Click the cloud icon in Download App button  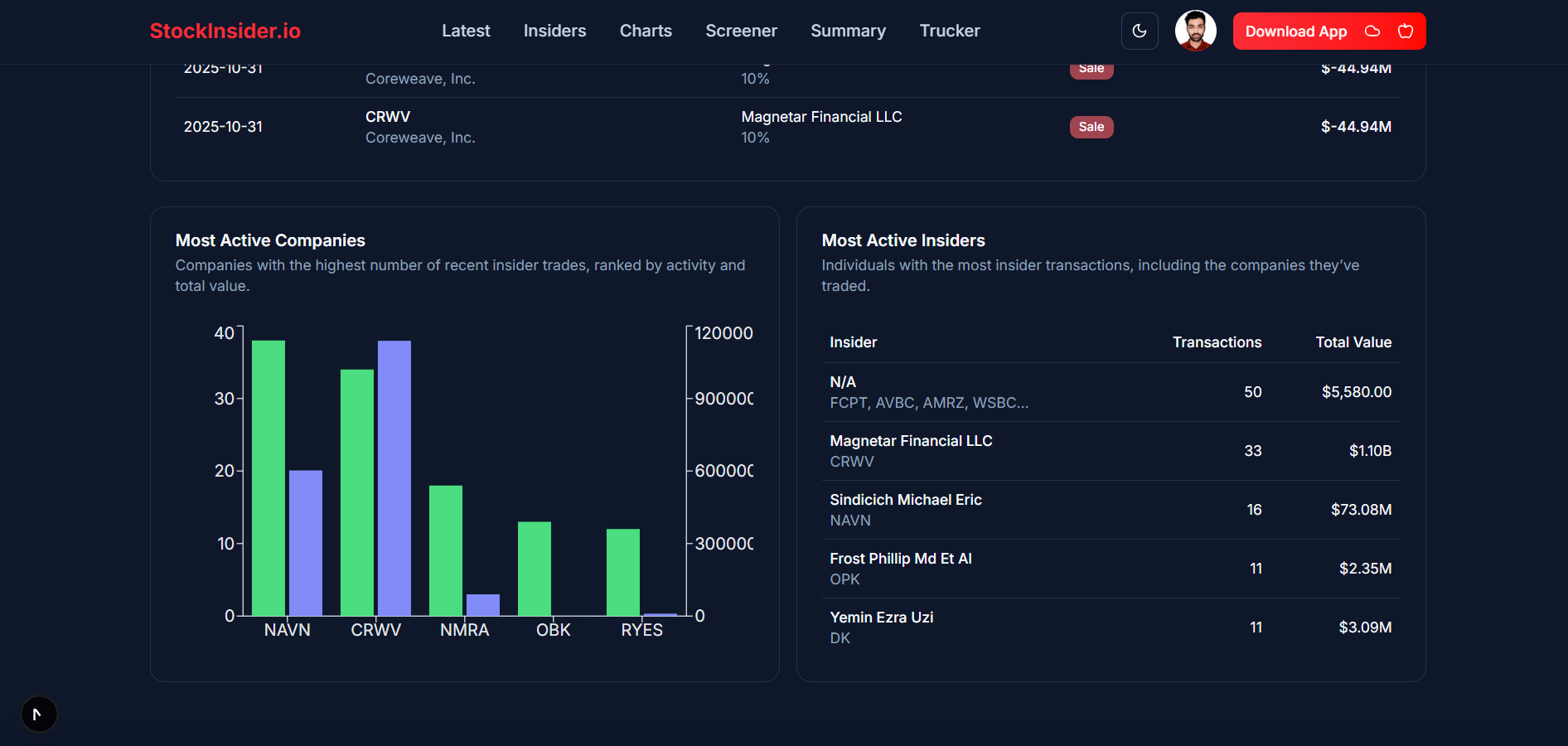coord(1372,31)
